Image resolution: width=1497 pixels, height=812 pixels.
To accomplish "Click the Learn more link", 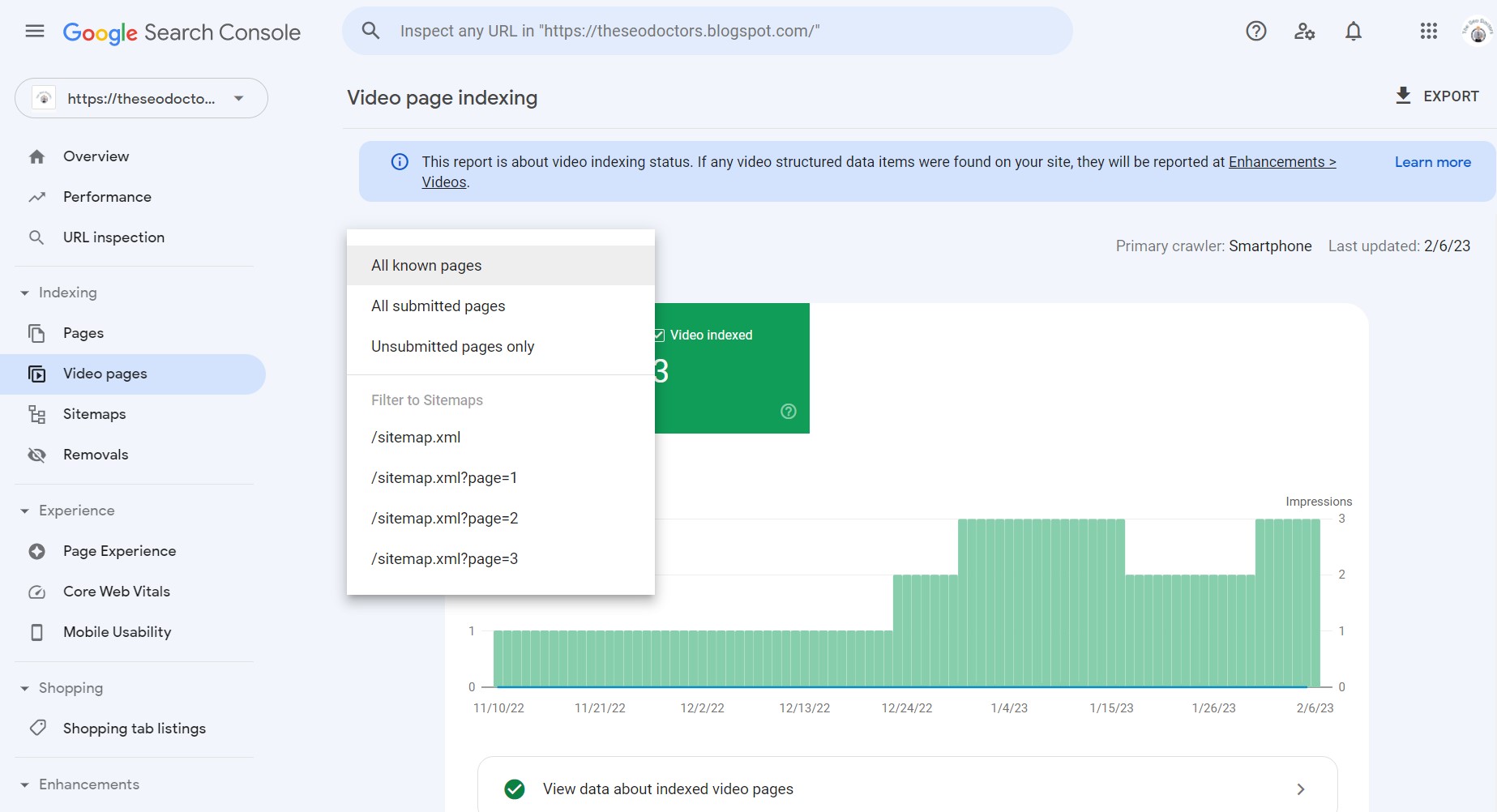I will click(x=1432, y=162).
